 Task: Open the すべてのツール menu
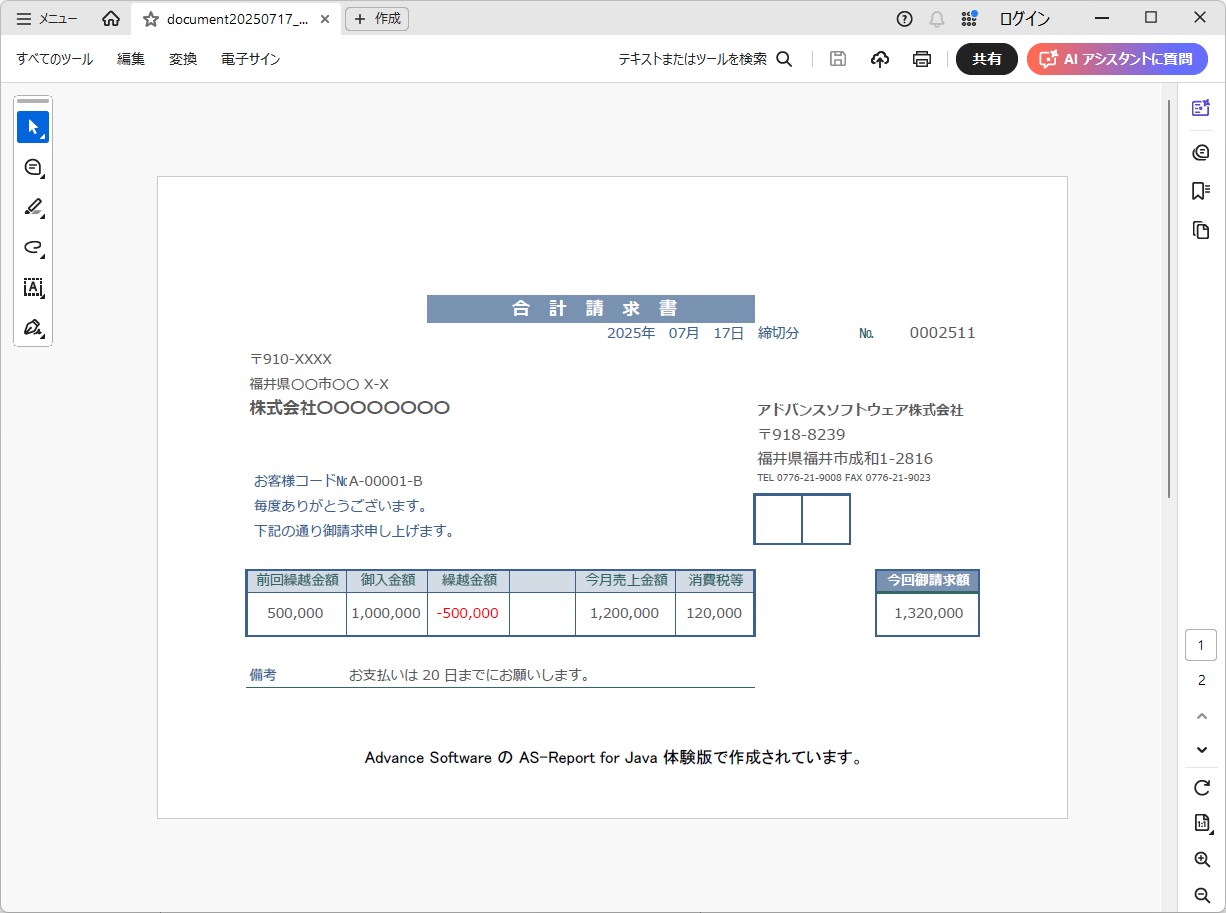coord(54,59)
